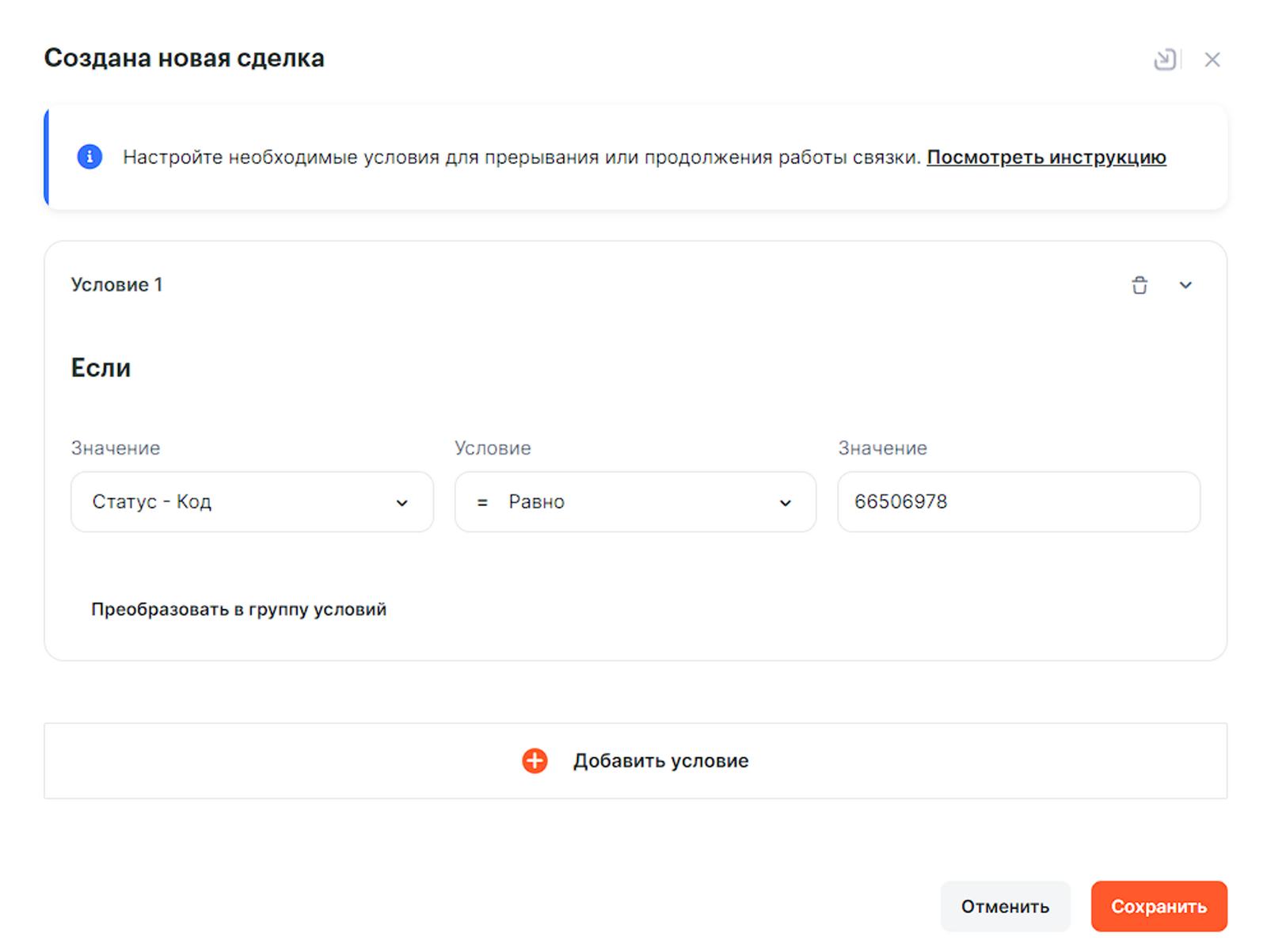Open the 'Статус - Код' dropdown

(x=238, y=502)
